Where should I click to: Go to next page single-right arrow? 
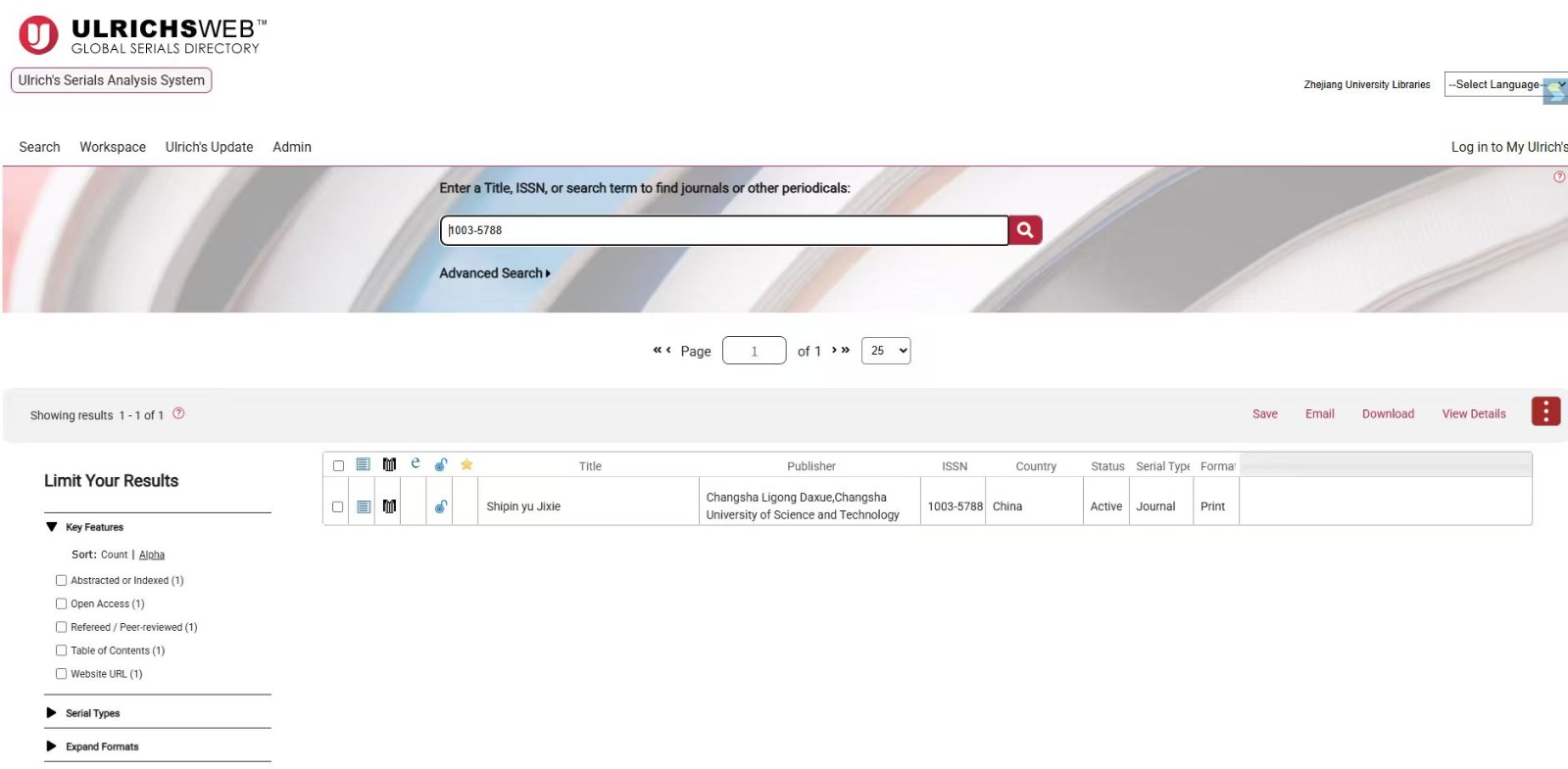point(834,350)
